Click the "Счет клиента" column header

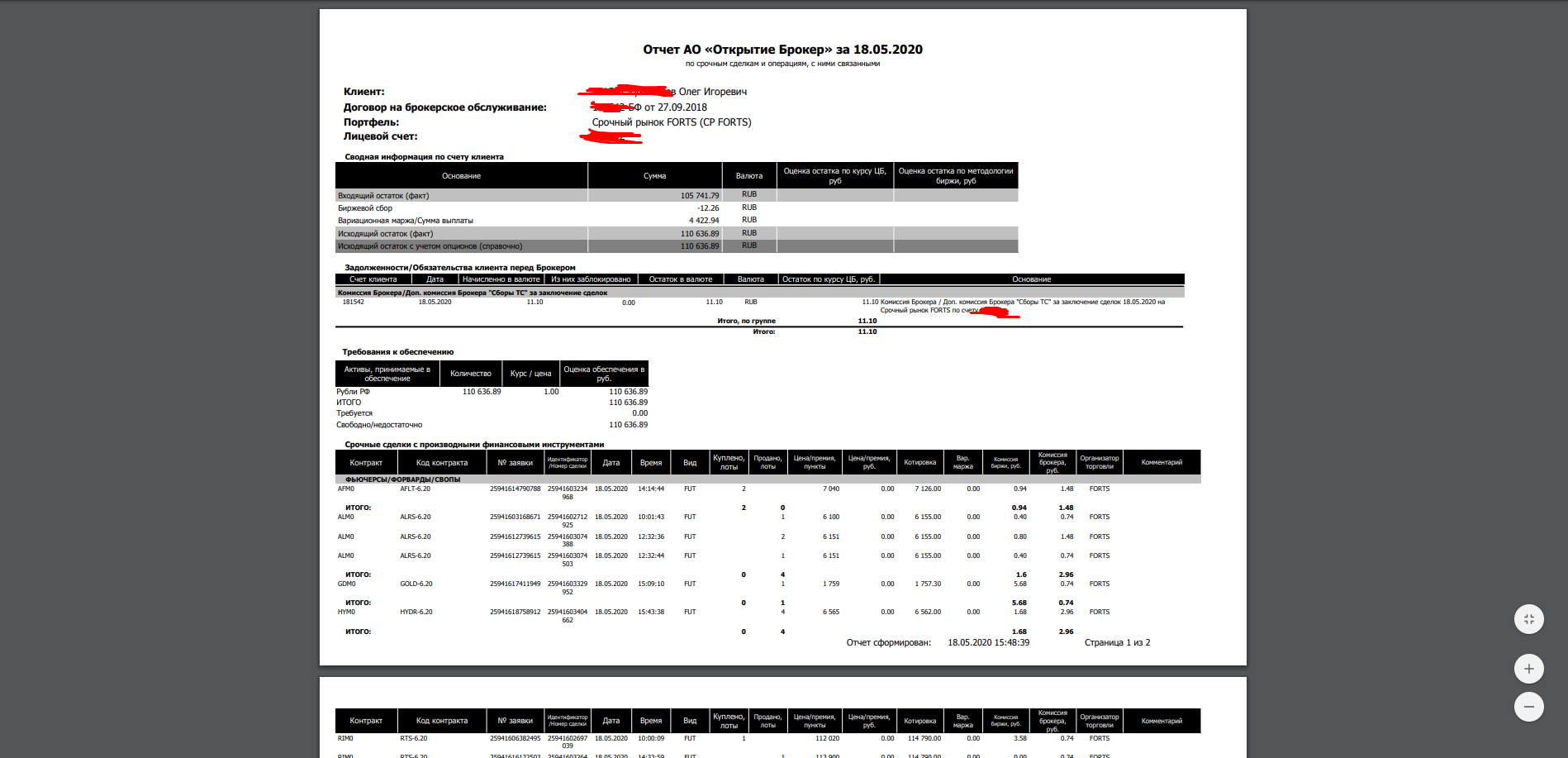click(373, 279)
